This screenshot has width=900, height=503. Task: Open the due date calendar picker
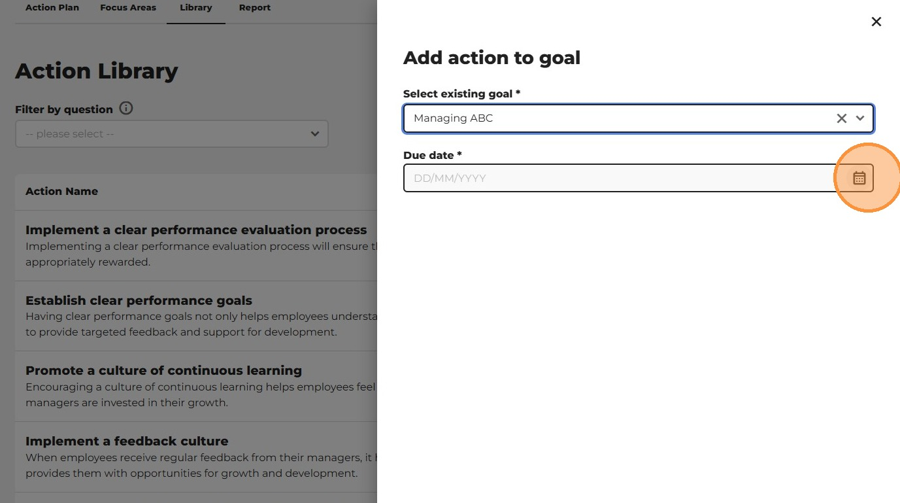click(859, 178)
